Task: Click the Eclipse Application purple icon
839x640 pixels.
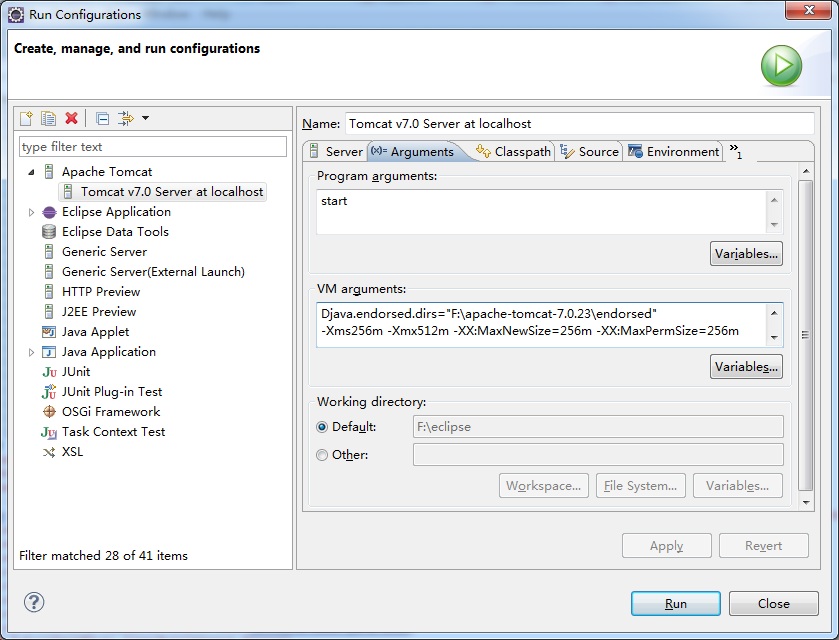Action: tap(49, 212)
